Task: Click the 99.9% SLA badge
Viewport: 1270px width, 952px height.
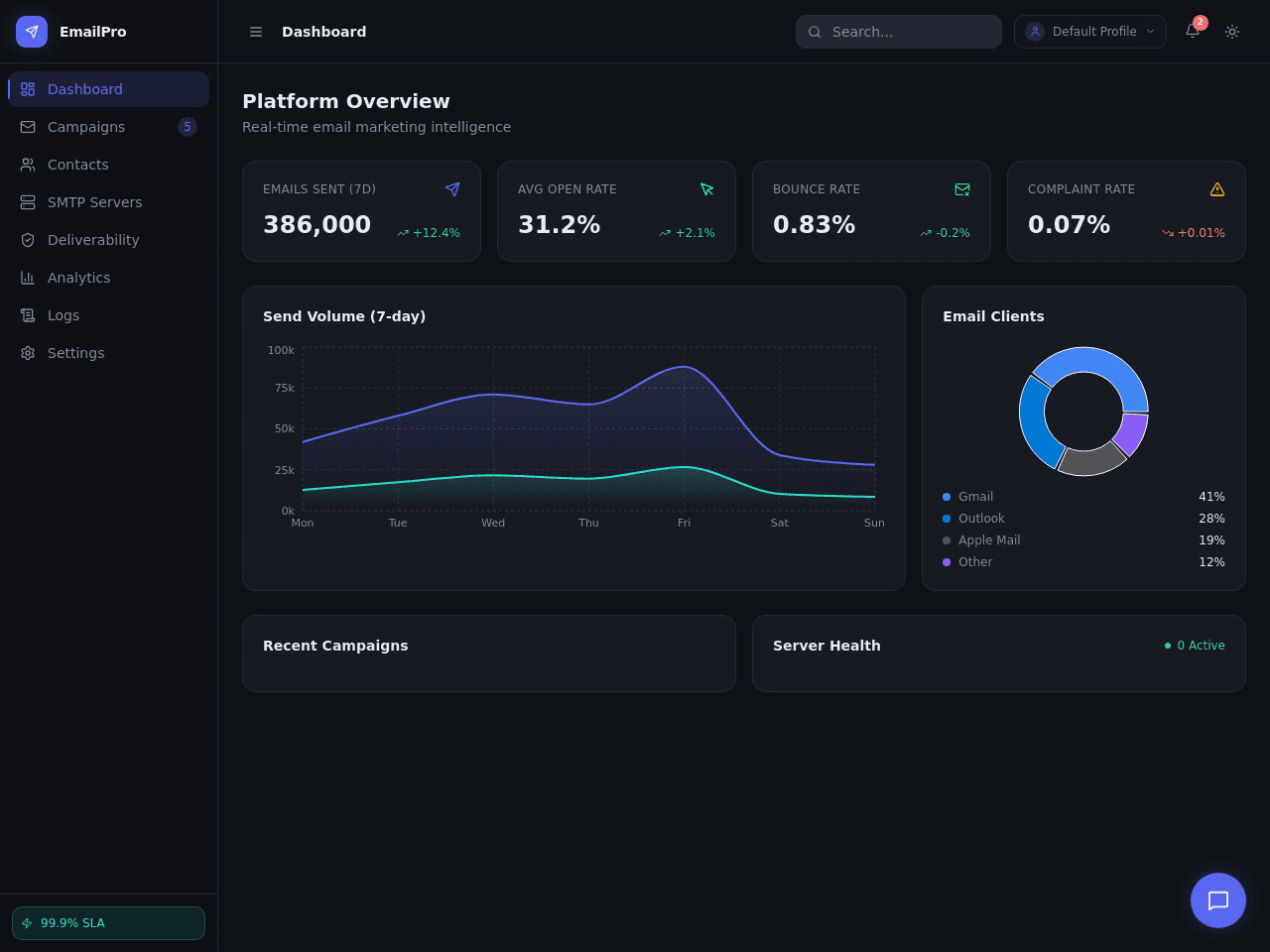Action: pyautogui.click(x=108, y=923)
